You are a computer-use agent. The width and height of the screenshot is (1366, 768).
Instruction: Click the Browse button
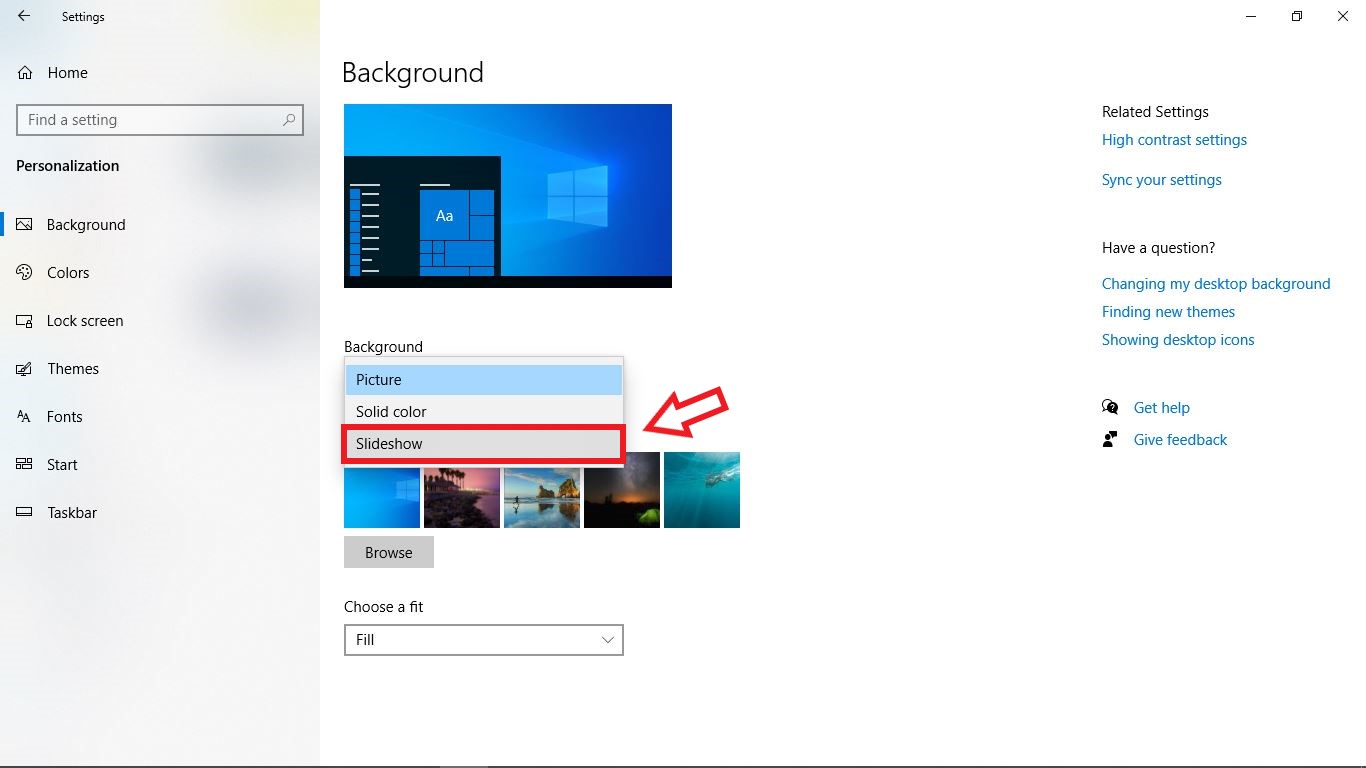(389, 552)
